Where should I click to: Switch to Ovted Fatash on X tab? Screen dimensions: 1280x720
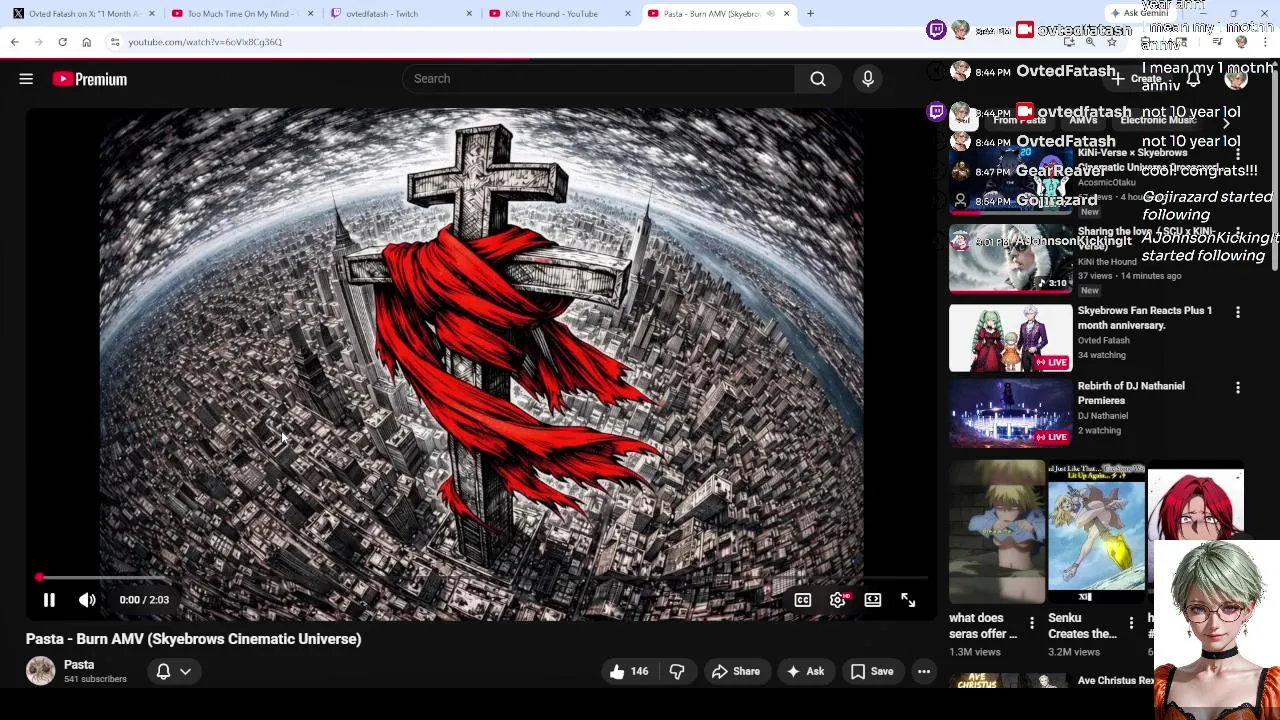85,14
